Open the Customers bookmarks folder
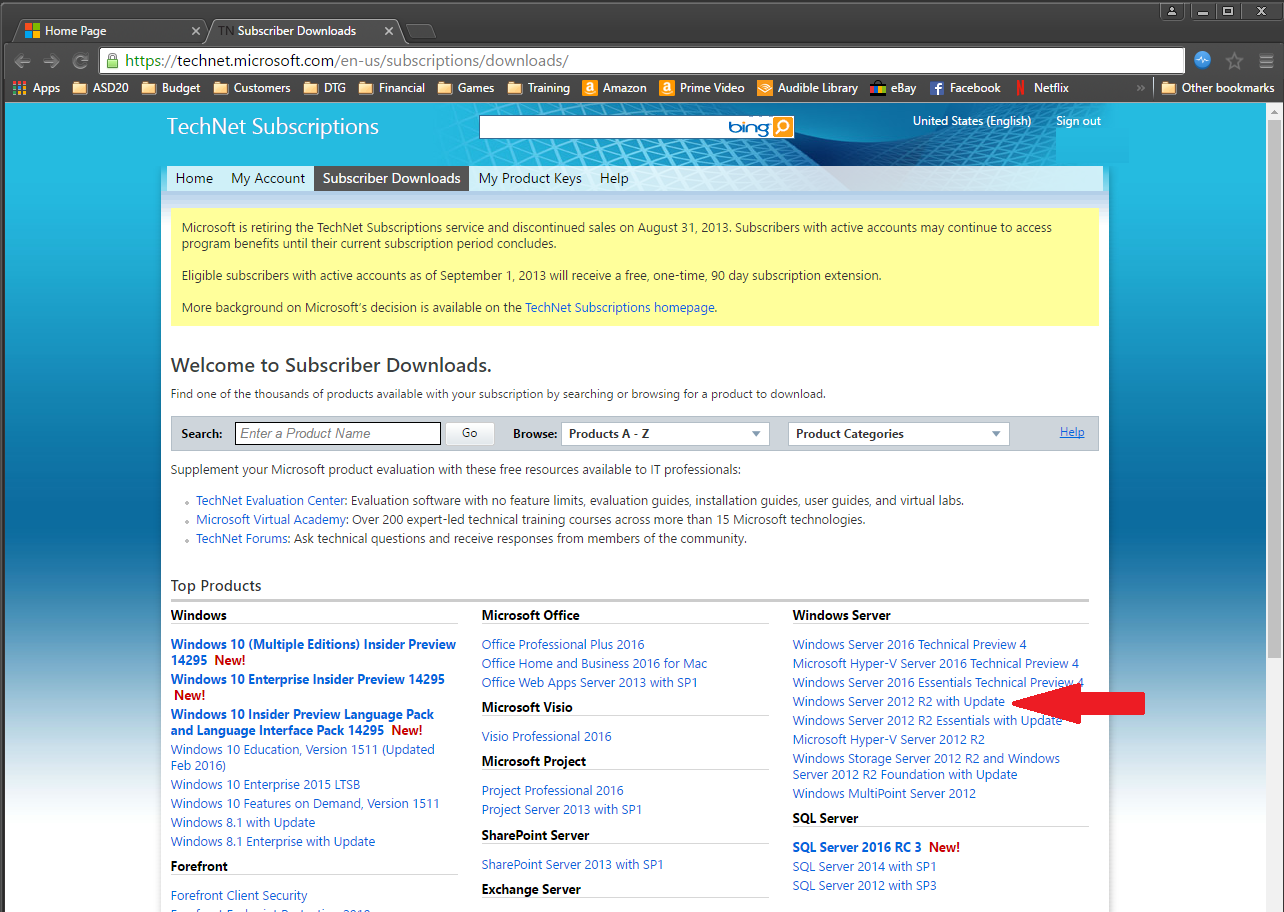1284x912 pixels. tap(252, 88)
